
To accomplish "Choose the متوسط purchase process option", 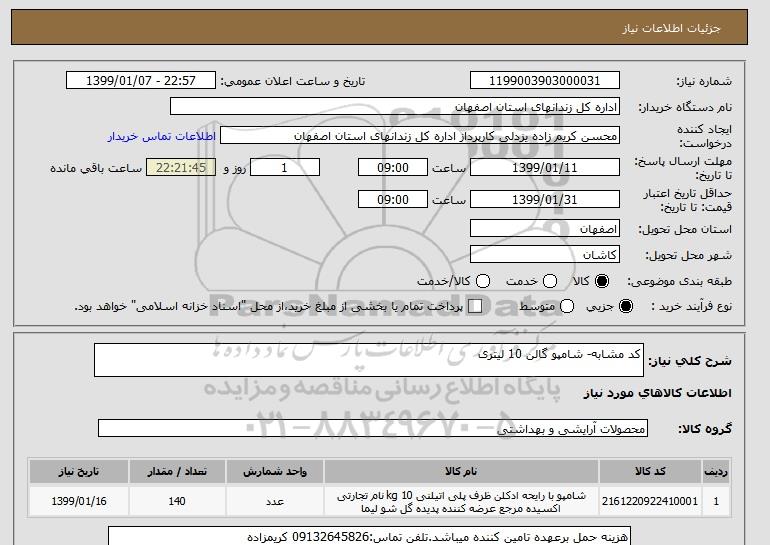I will 567,306.
